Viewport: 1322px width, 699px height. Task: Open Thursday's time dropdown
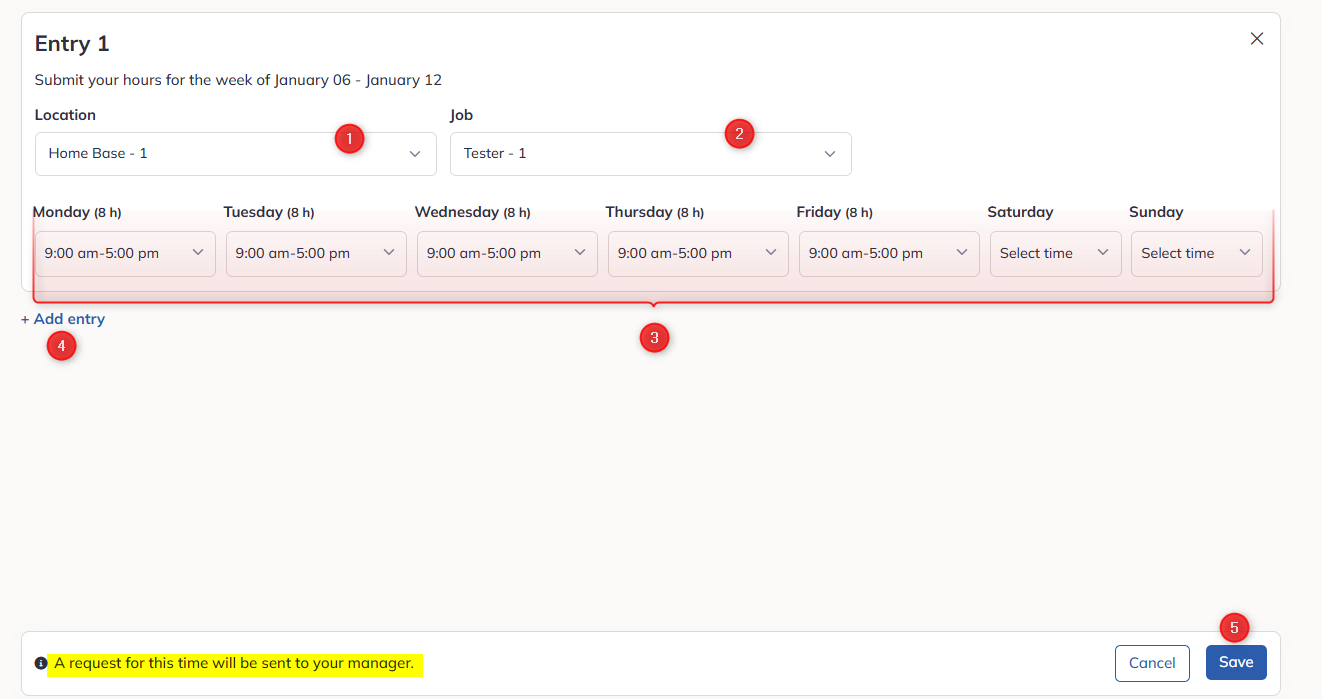click(x=698, y=254)
